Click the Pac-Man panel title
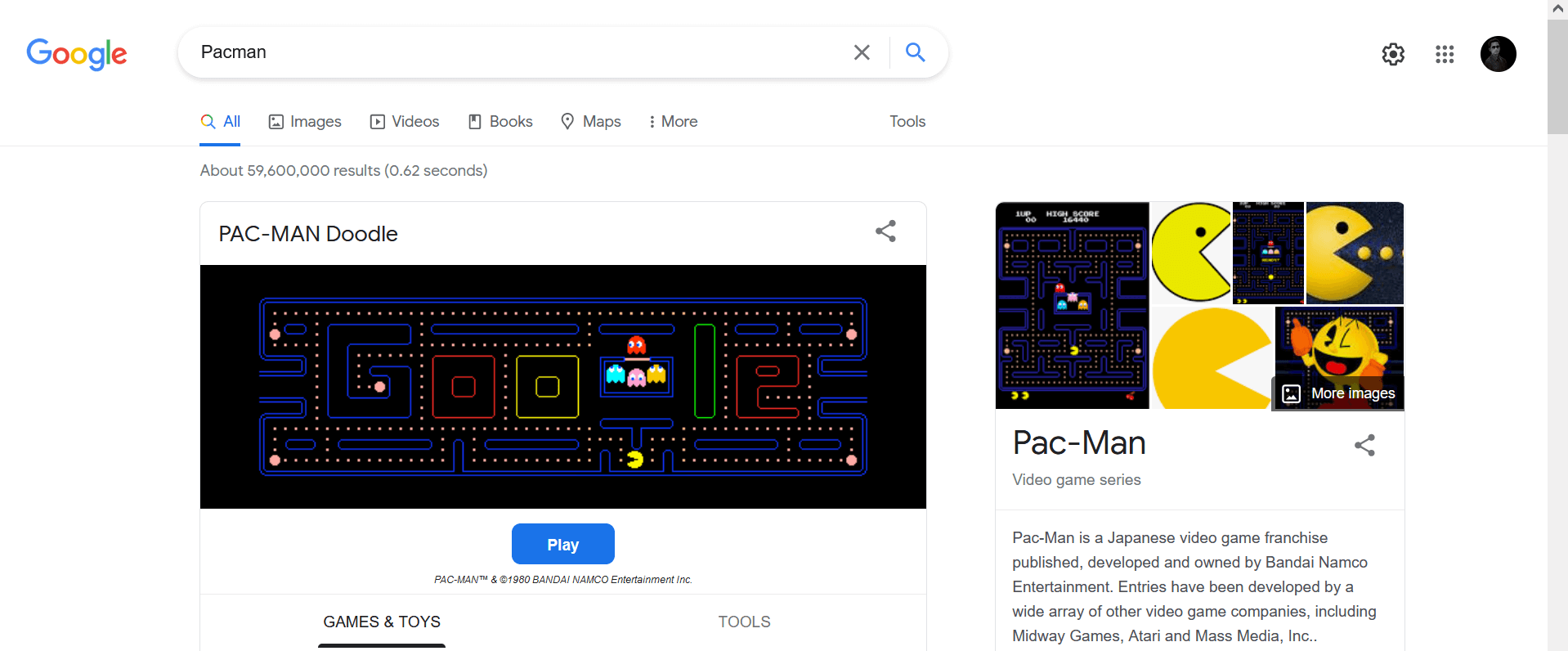The height and width of the screenshot is (651, 1568). pos(1079,443)
